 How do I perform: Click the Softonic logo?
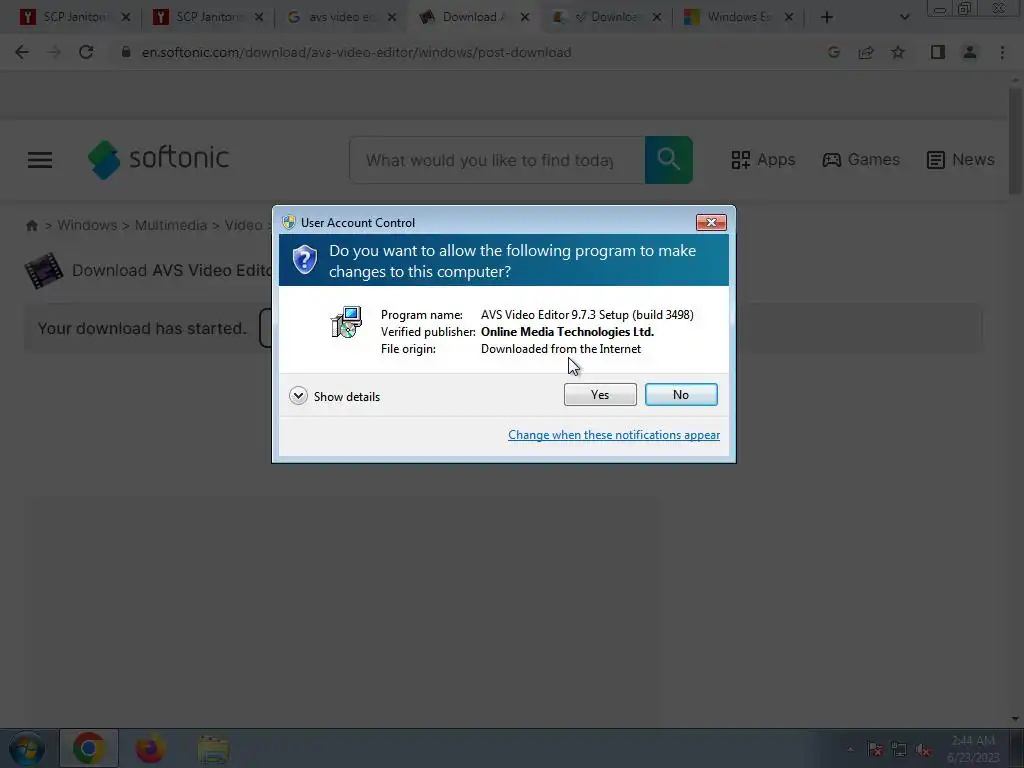[x=159, y=159]
